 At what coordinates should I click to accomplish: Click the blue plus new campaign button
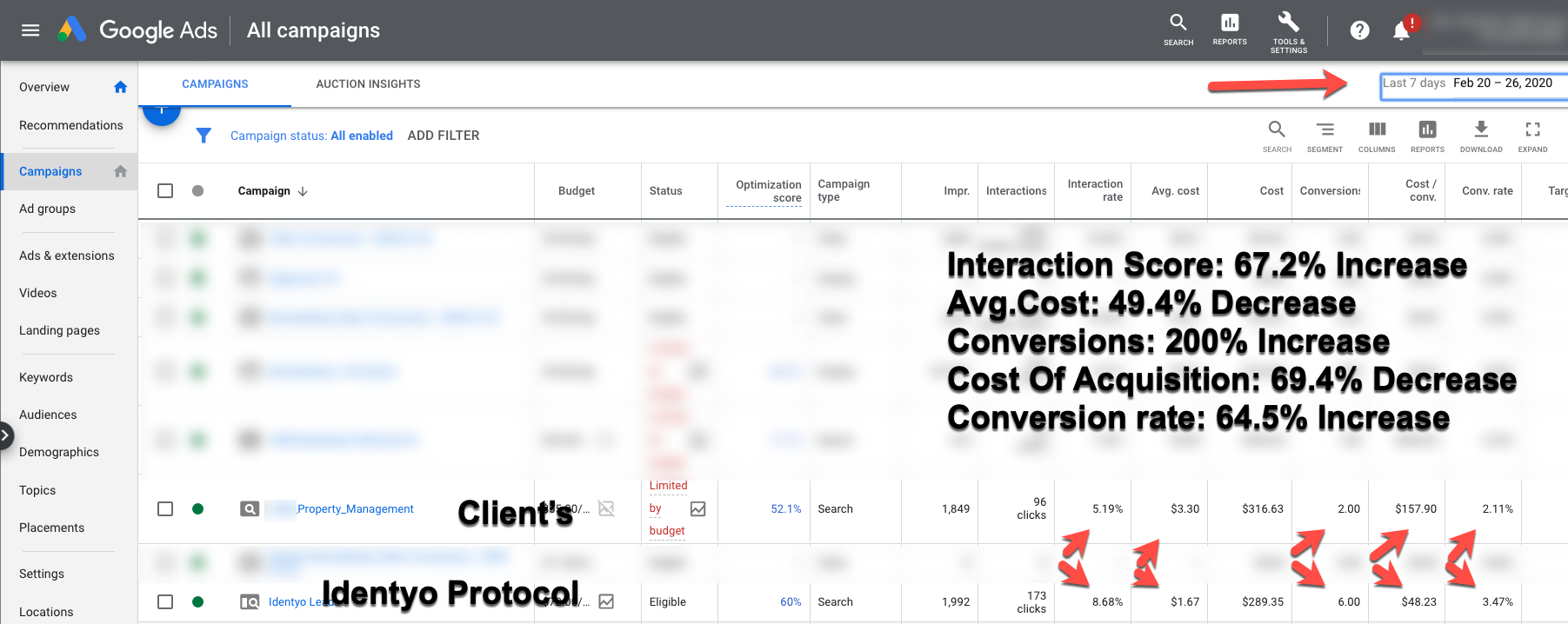click(162, 112)
